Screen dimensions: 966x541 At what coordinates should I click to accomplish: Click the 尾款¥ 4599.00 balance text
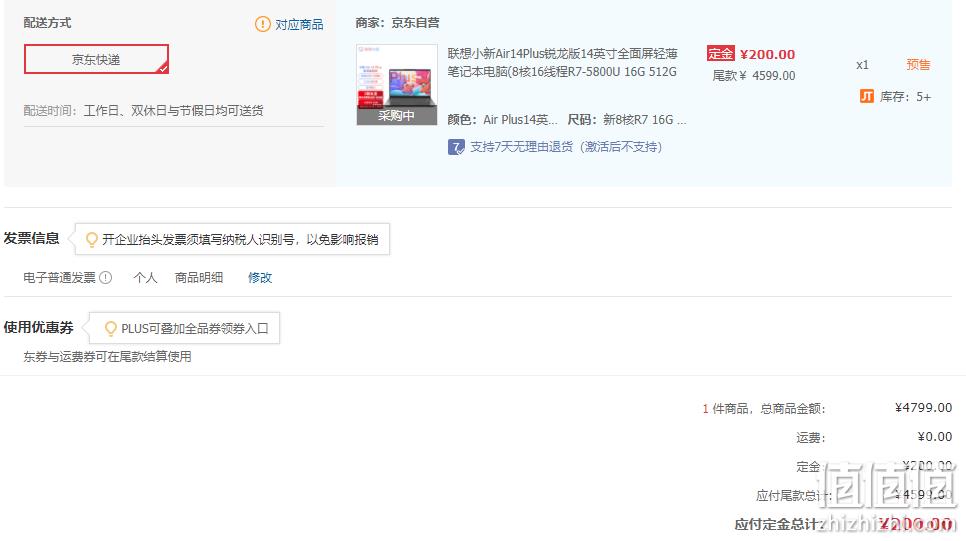[753, 76]
